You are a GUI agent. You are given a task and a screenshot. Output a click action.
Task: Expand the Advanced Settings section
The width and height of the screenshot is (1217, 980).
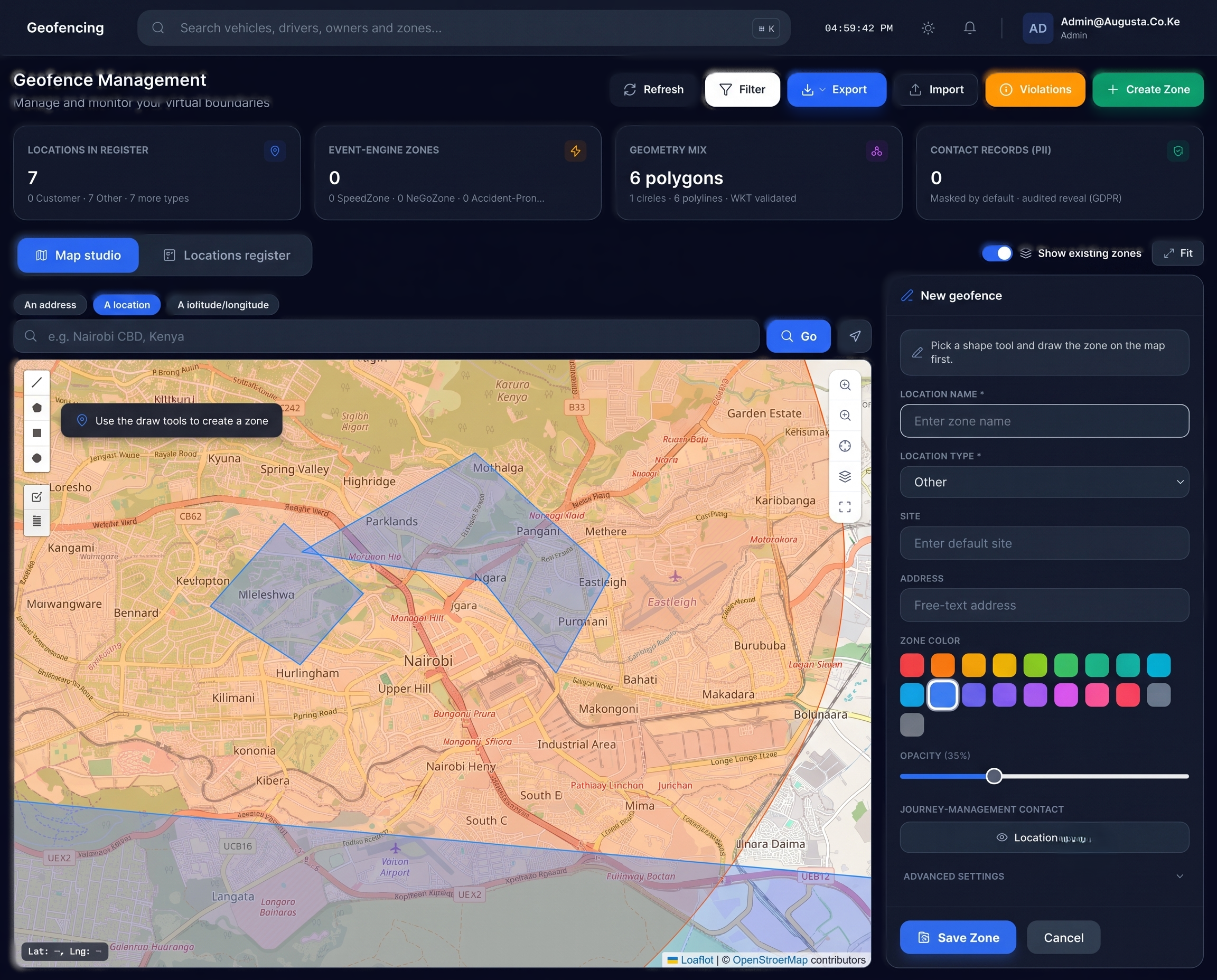click(1044, 876)
